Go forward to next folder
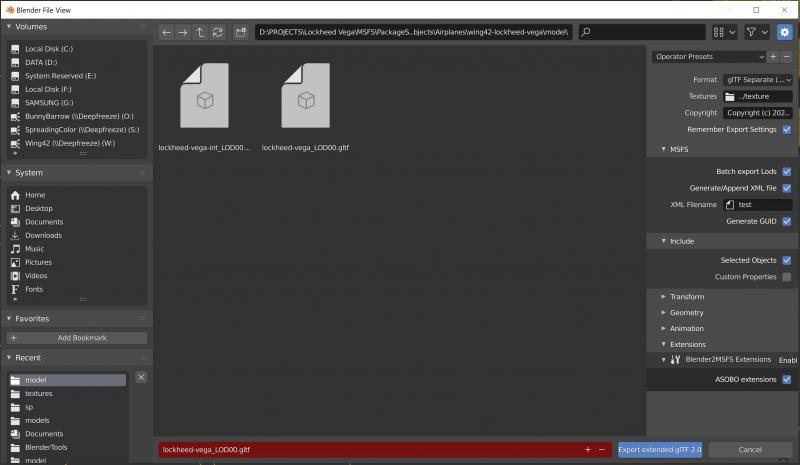 (x=183, y=32)
